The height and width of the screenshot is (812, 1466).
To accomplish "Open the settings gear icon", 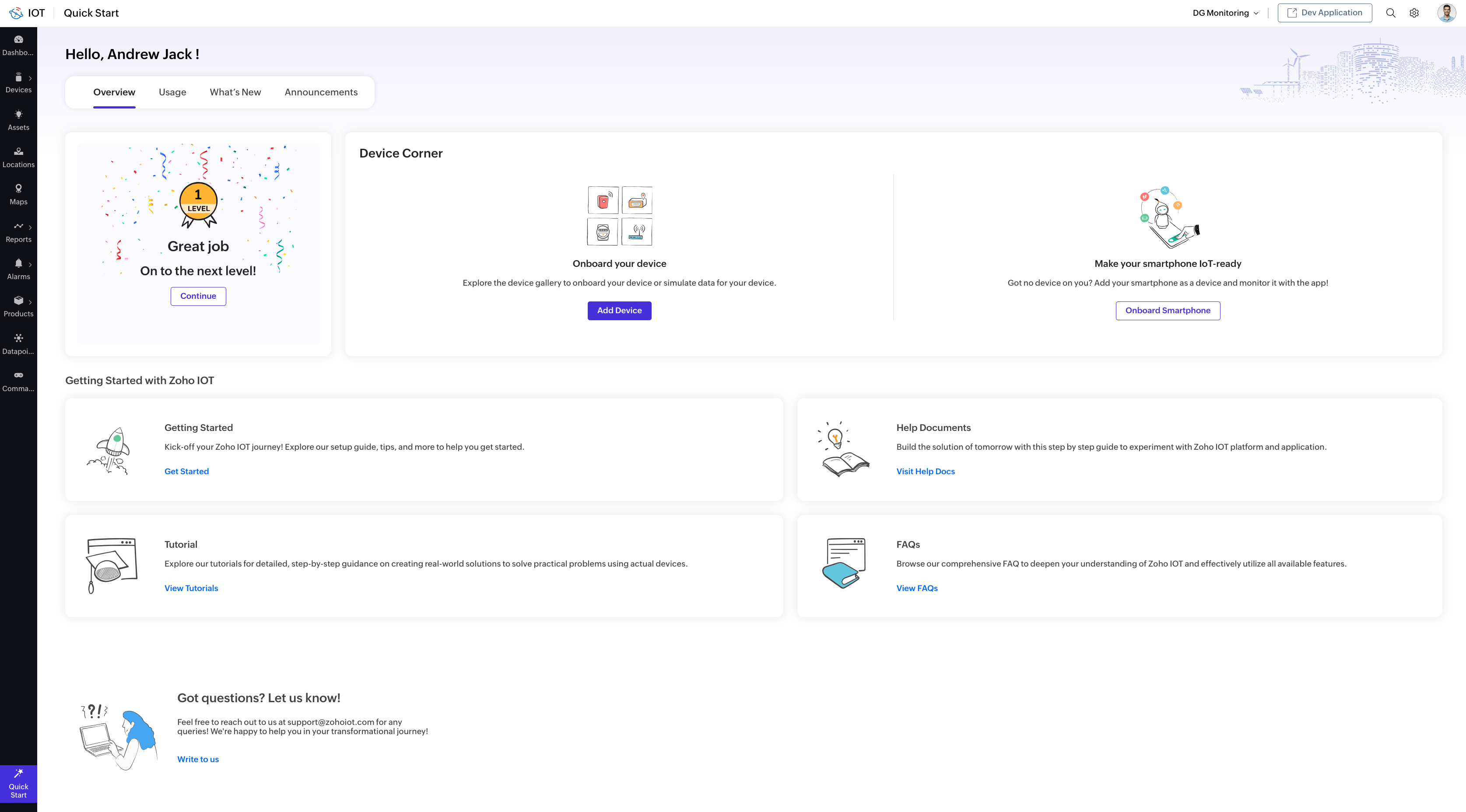I will point(1414,13).
